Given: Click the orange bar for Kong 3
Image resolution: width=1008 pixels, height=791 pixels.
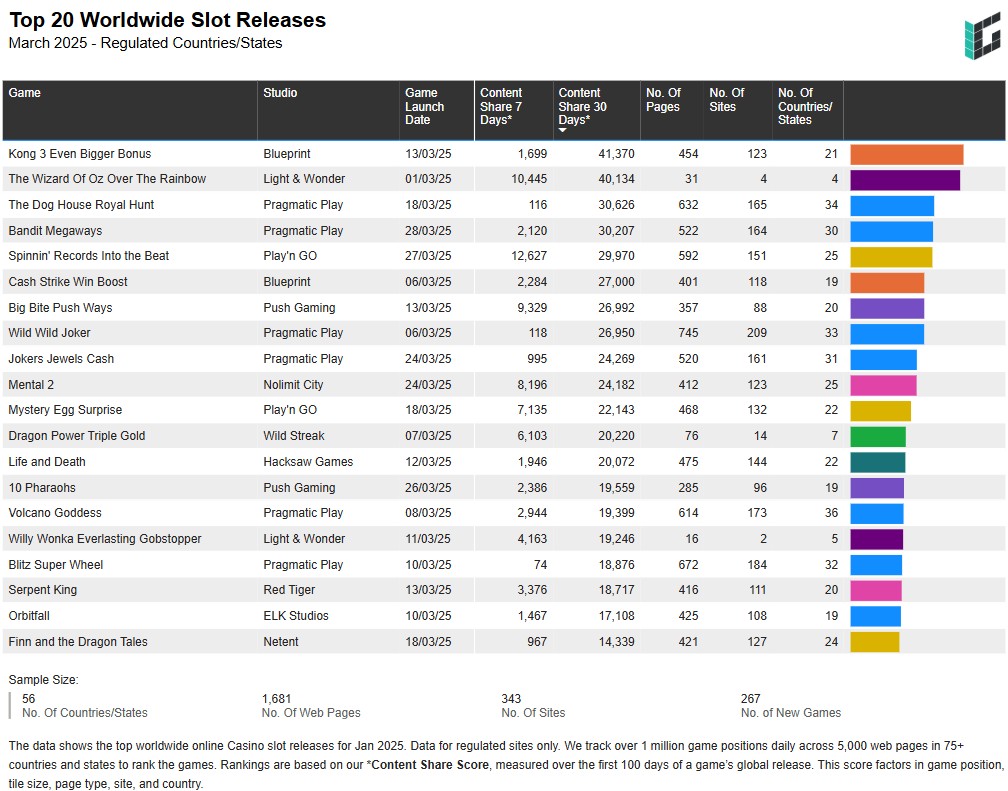Looking at the screenshot, I should click(x=906, y=154).
